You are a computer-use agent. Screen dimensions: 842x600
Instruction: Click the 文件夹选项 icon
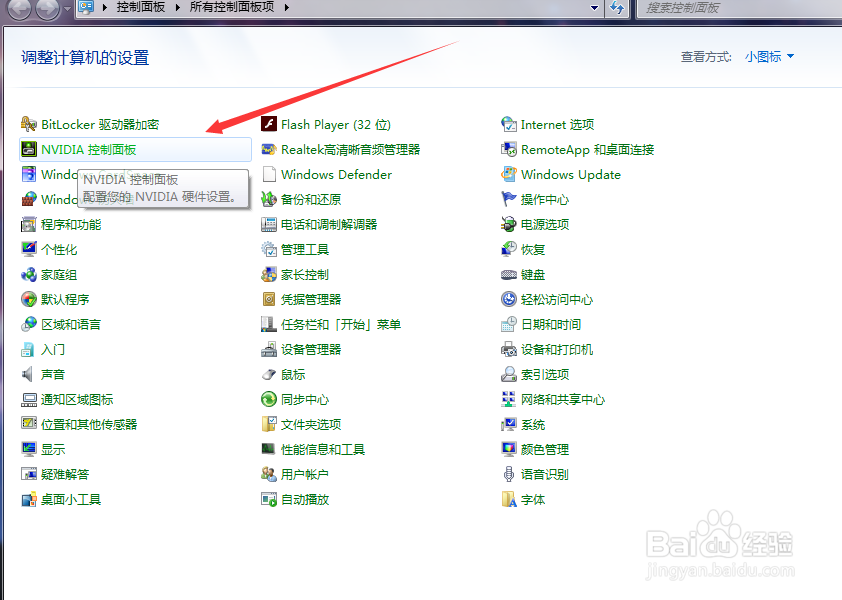point(268,424)
